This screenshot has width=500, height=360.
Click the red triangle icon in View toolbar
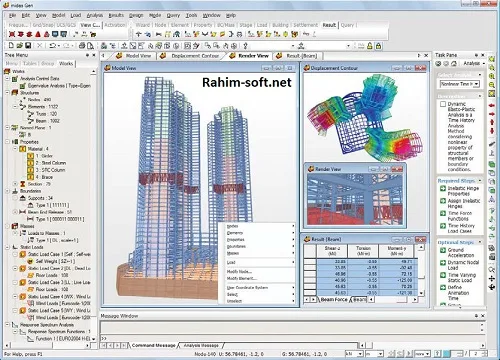point(38,34)
